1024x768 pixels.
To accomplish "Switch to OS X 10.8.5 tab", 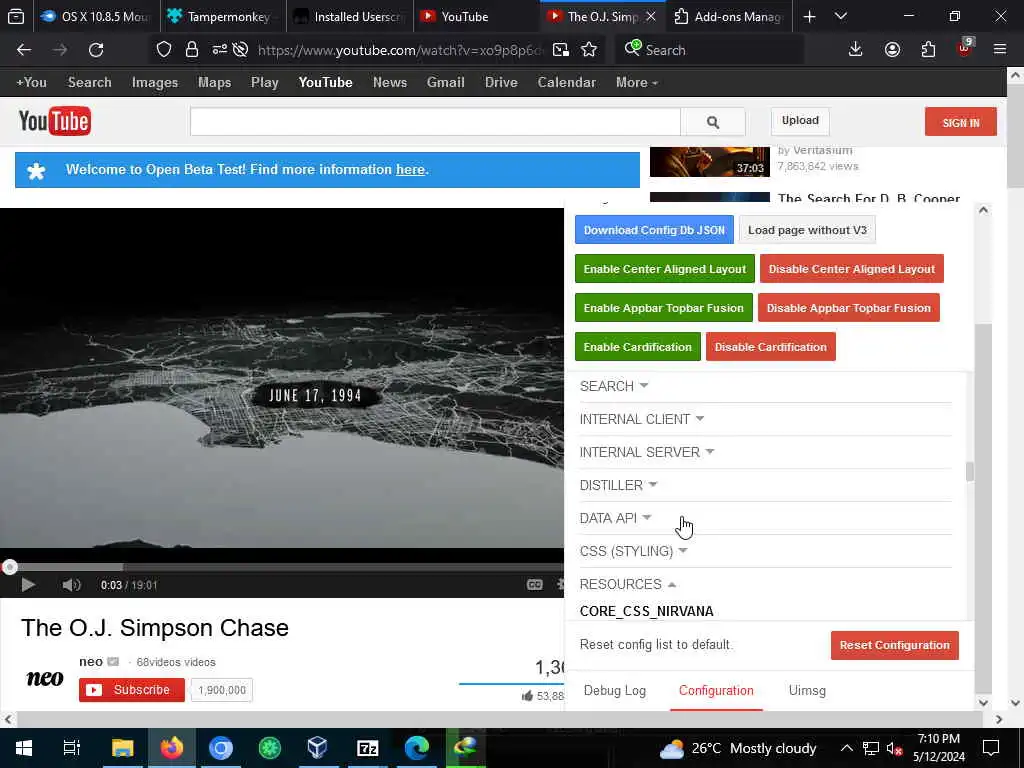I will pos(97,17).
